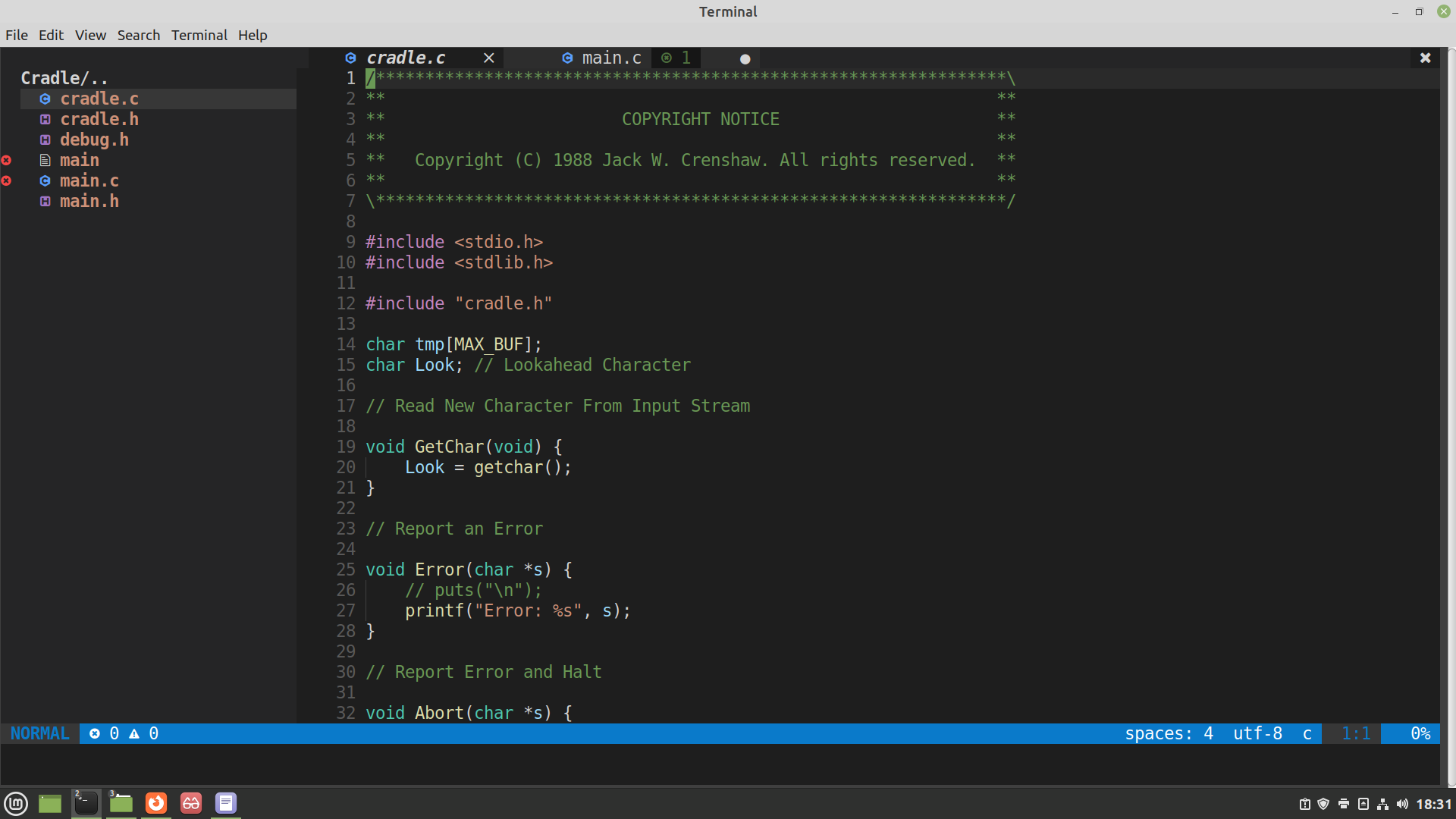
Task: Click the H icon beside debug.h
Action: pyautogui.click(x=45, y=140)
